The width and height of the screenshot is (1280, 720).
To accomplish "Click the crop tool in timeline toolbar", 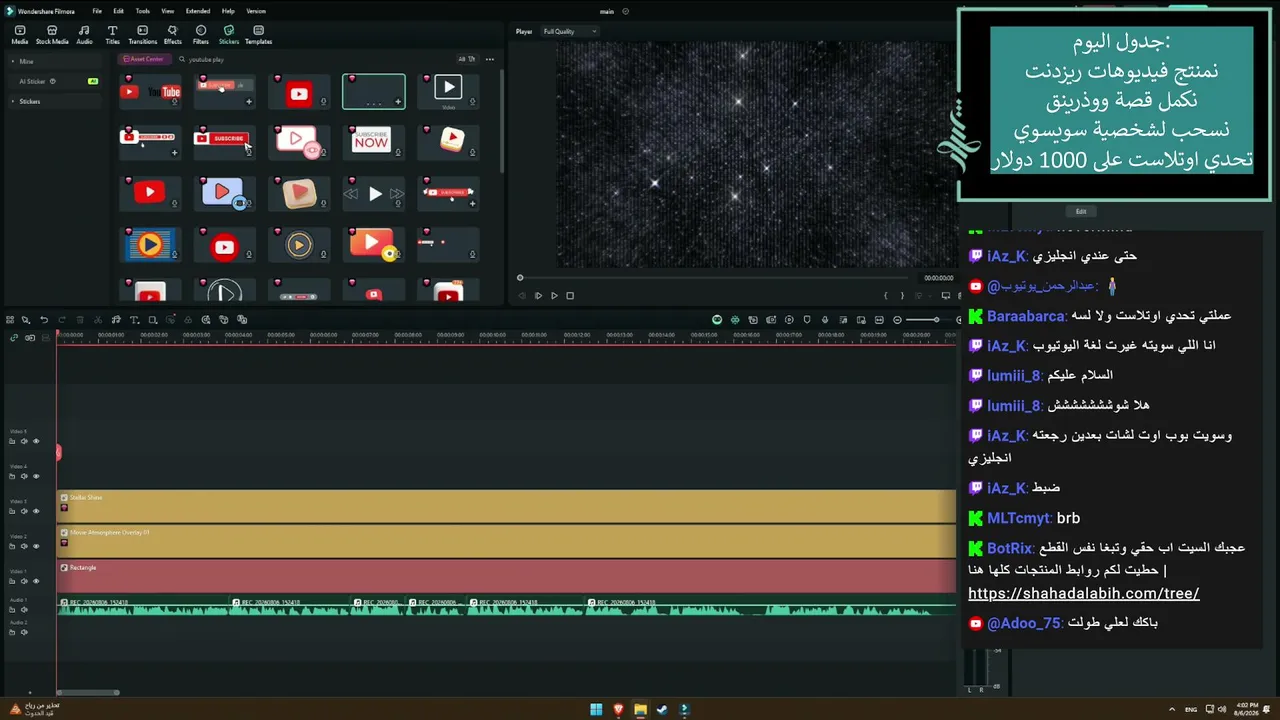I will 152,320.
